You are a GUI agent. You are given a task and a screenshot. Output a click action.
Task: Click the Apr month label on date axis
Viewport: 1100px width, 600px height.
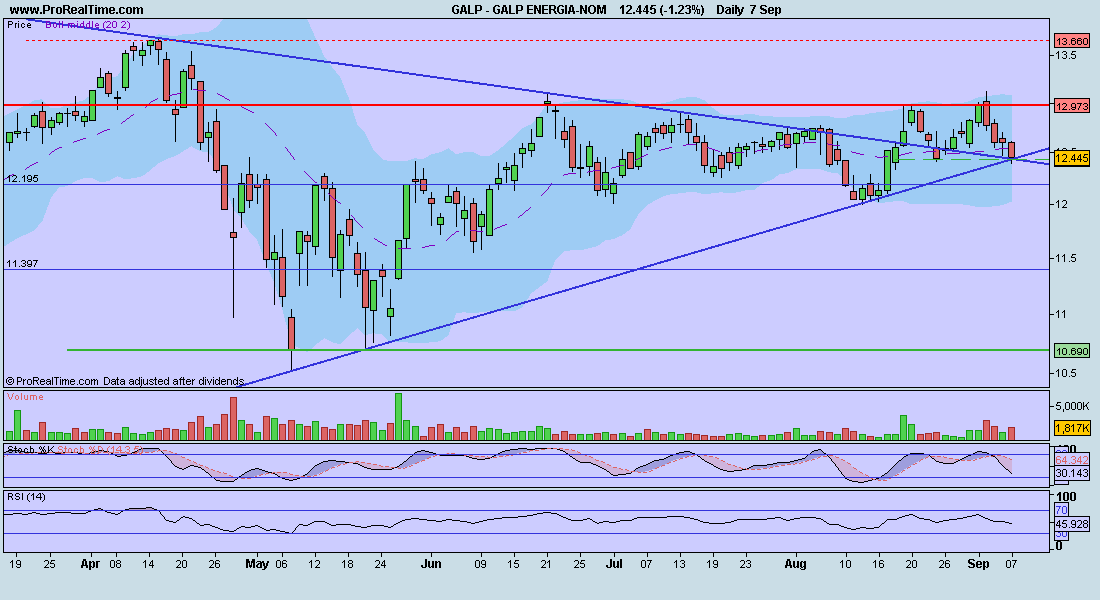click(x=90, y=564)
